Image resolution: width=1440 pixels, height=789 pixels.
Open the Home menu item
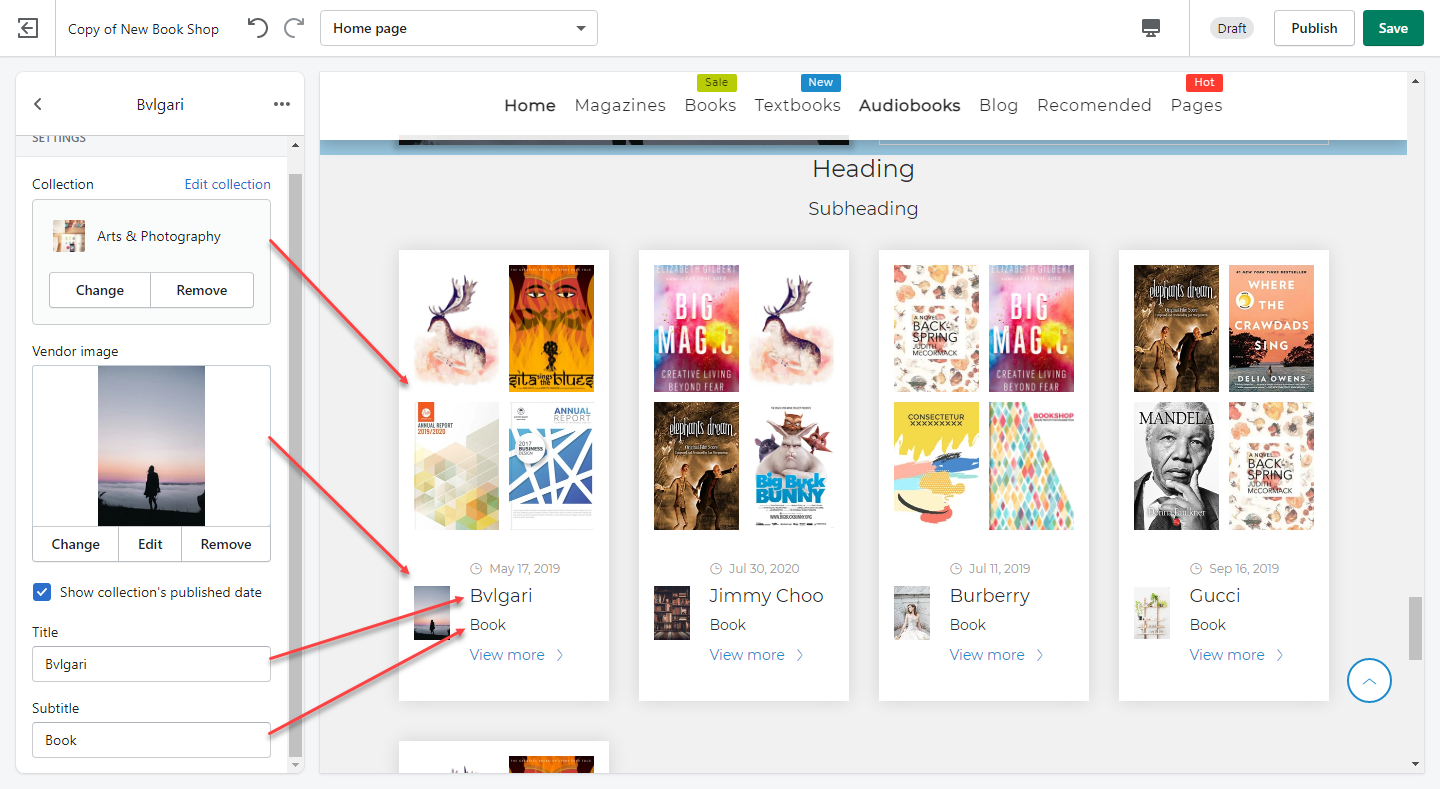[530, 105]
